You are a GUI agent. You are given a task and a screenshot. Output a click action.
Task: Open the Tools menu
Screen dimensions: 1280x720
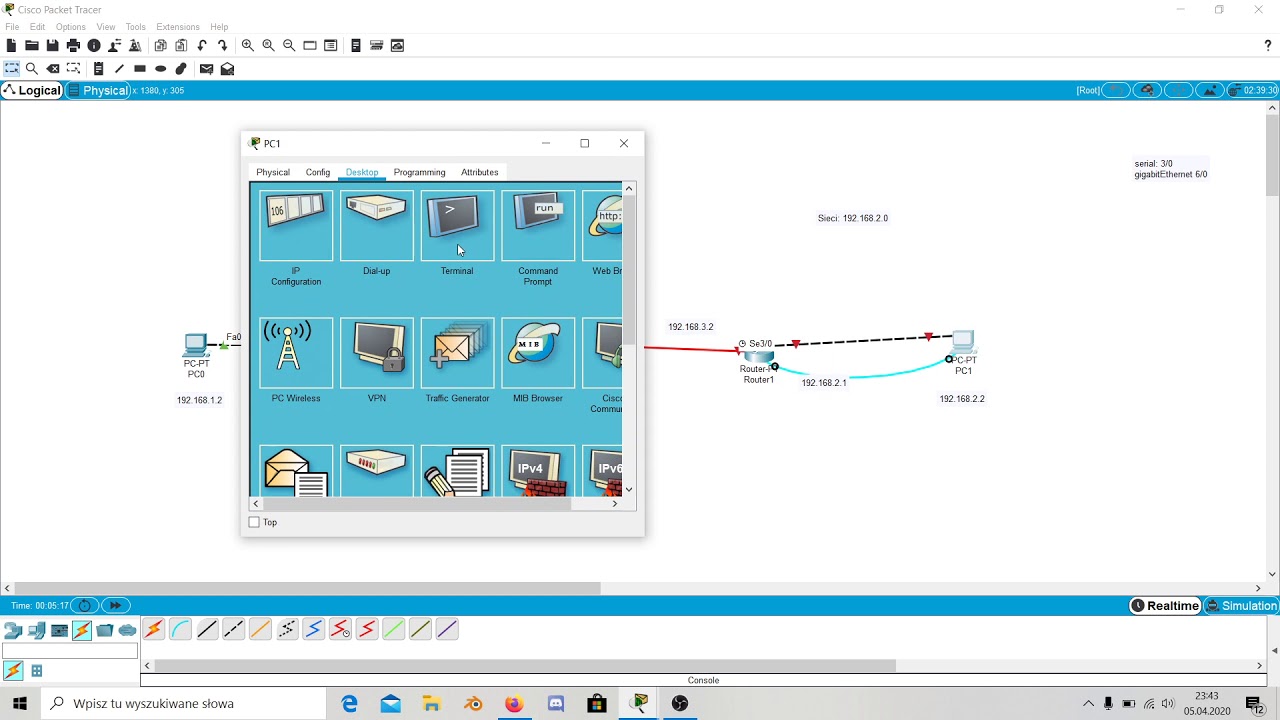(x=135, y=27)
